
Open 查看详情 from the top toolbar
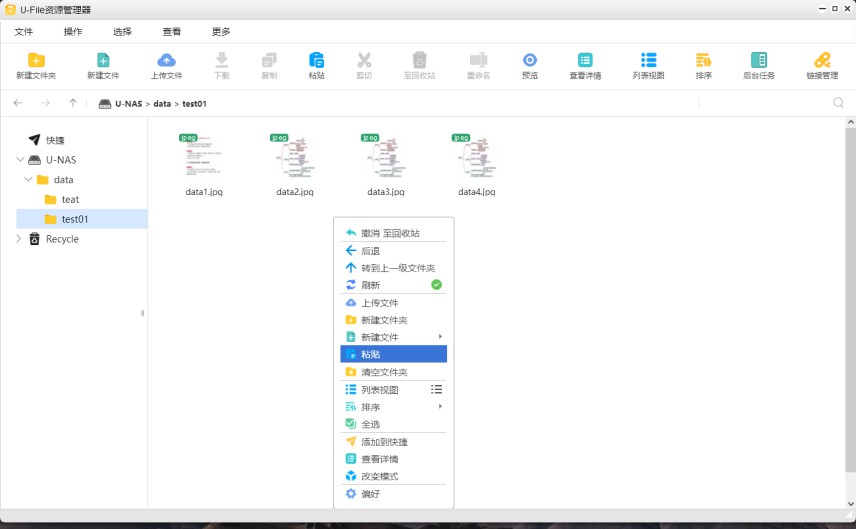point(585,61)
